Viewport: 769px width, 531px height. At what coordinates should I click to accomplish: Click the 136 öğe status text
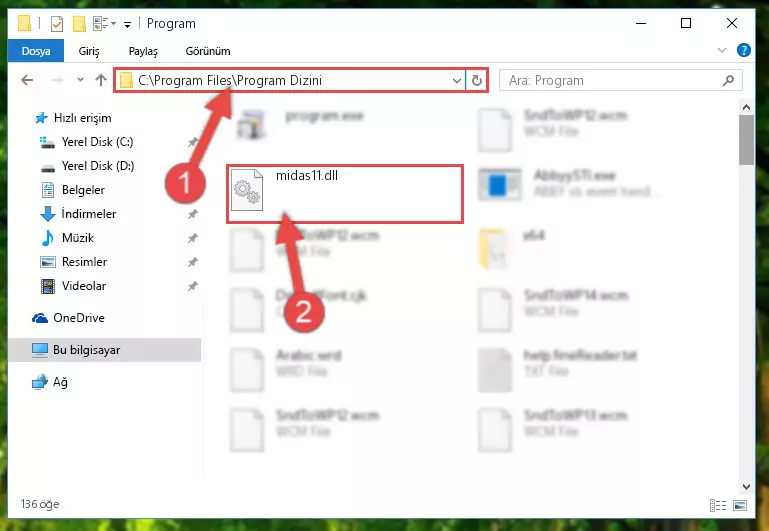[x=40, y=504]
